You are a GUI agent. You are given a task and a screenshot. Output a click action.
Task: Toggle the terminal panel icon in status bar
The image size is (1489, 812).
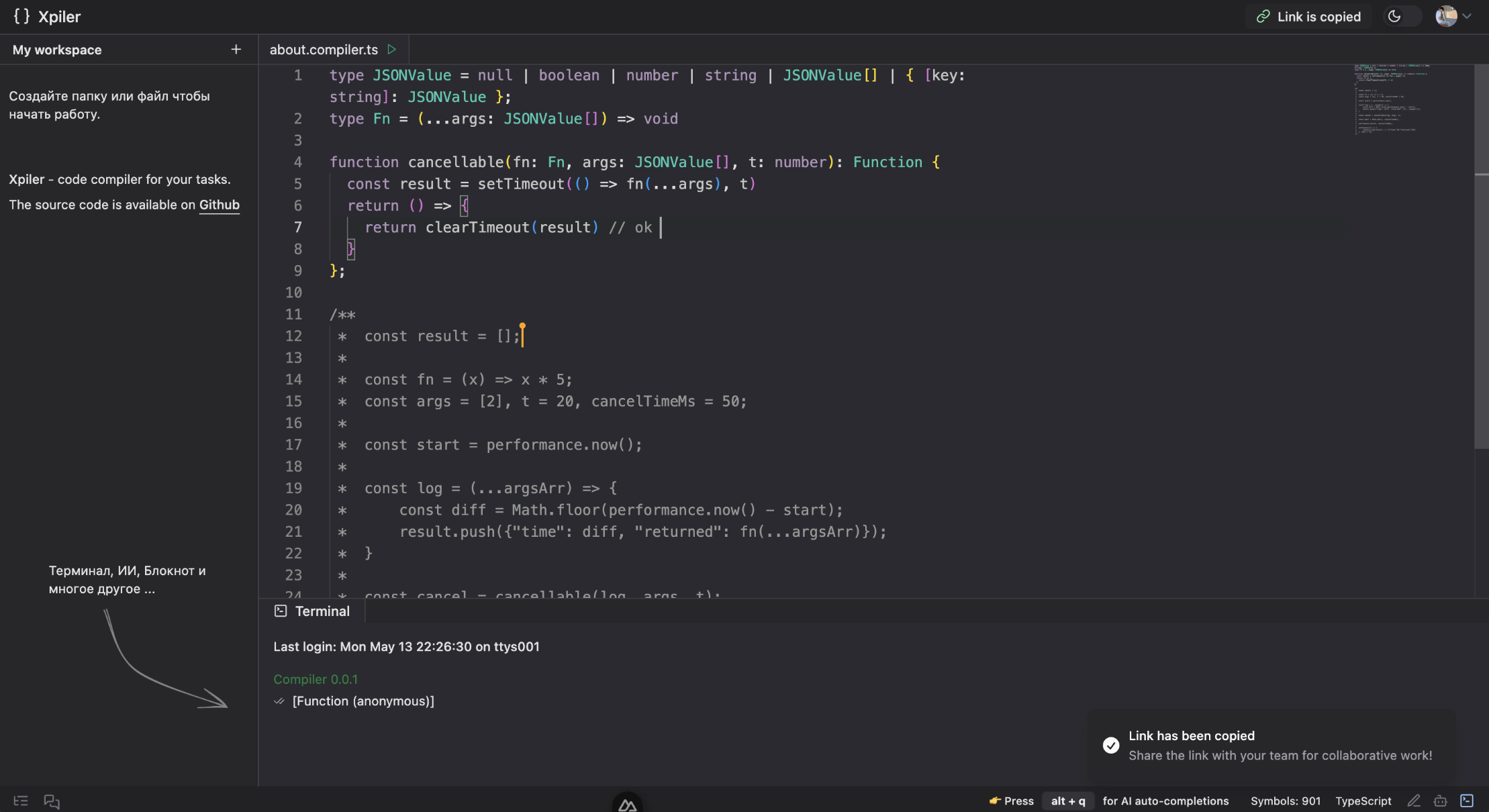click(x=1467, y=801)
